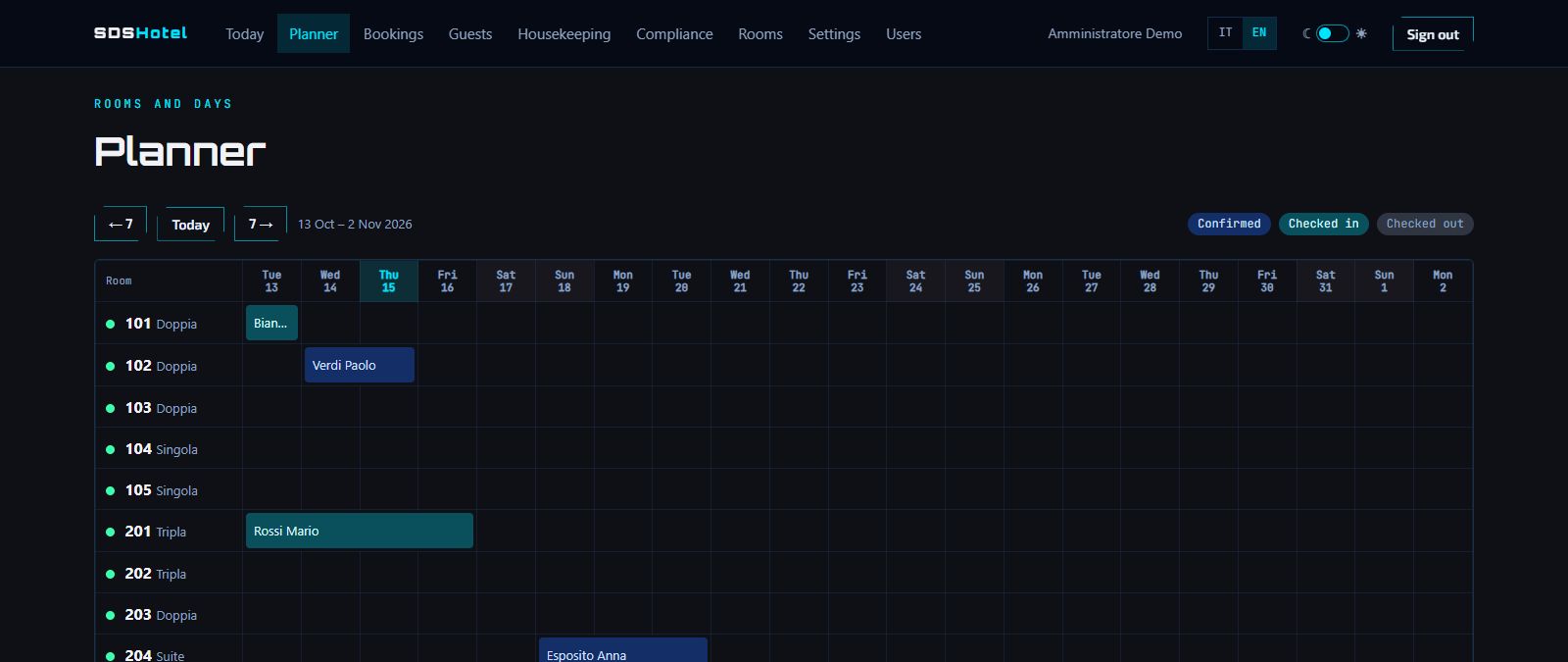This screenshot has width=1568, height=662.
Task: Go to the Users section
Action: click(x=904, y=33)
